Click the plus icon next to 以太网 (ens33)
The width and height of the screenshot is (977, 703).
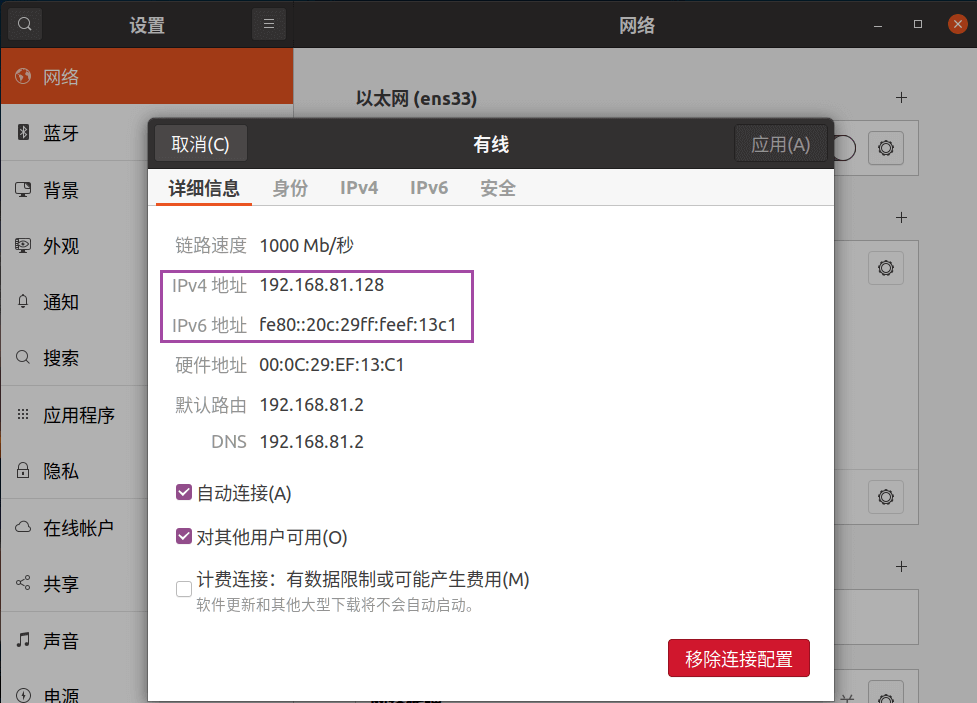[901, 98]
